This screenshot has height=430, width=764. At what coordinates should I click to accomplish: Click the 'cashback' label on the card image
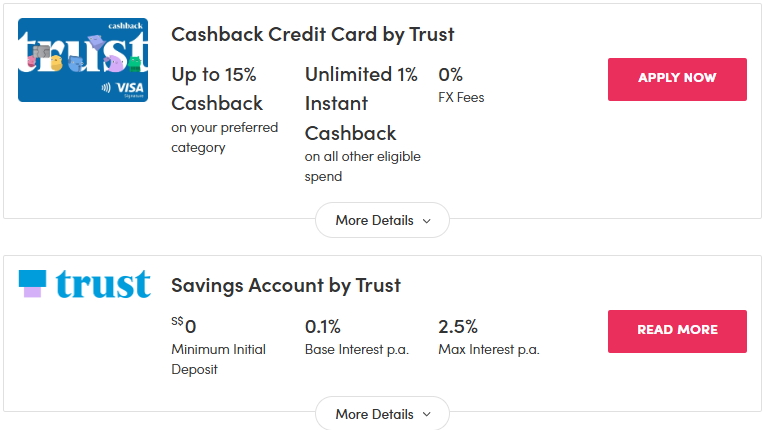pos(127,26)
